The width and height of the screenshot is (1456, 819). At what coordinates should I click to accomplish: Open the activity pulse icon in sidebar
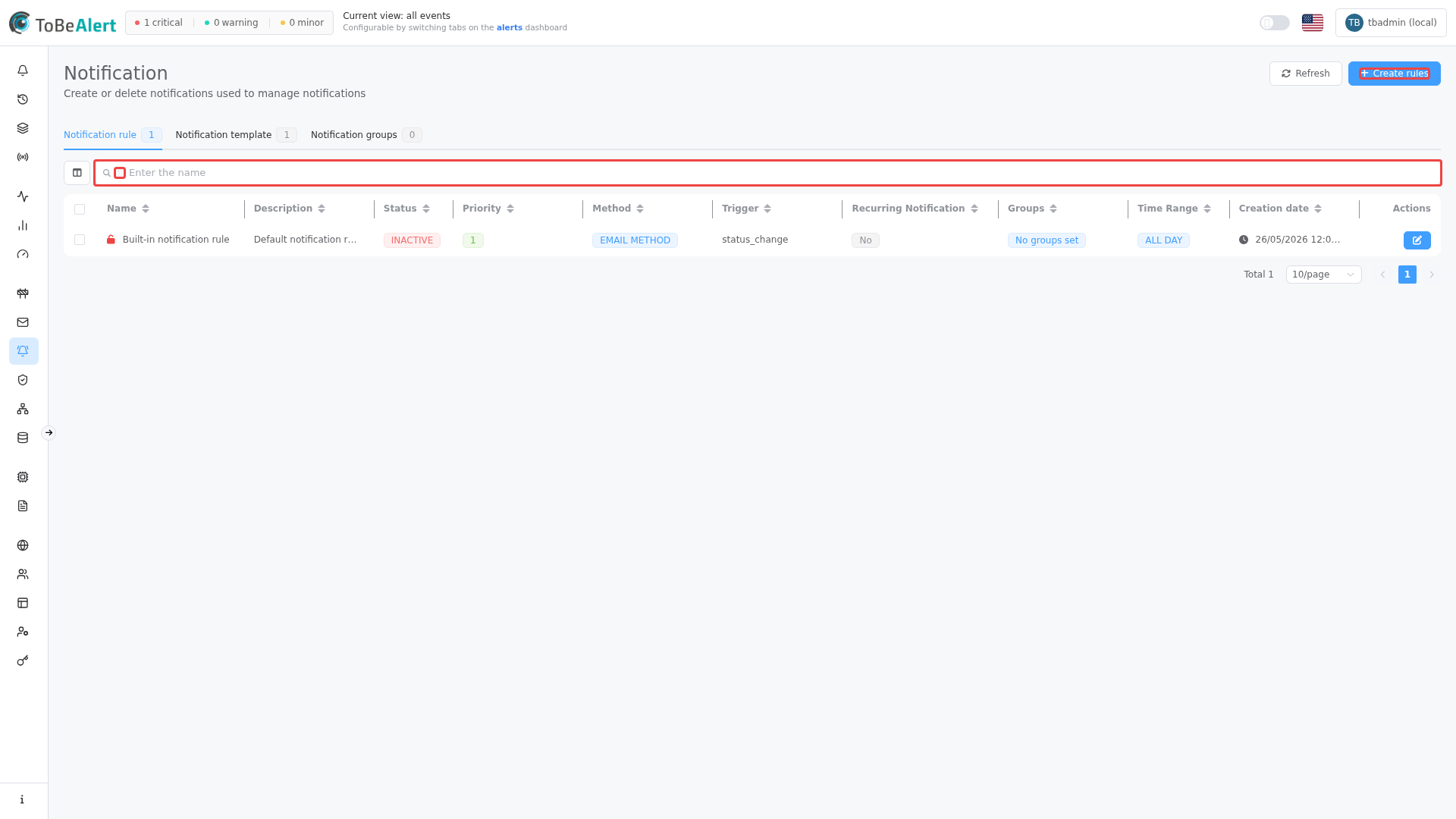(x=23, y=196)
